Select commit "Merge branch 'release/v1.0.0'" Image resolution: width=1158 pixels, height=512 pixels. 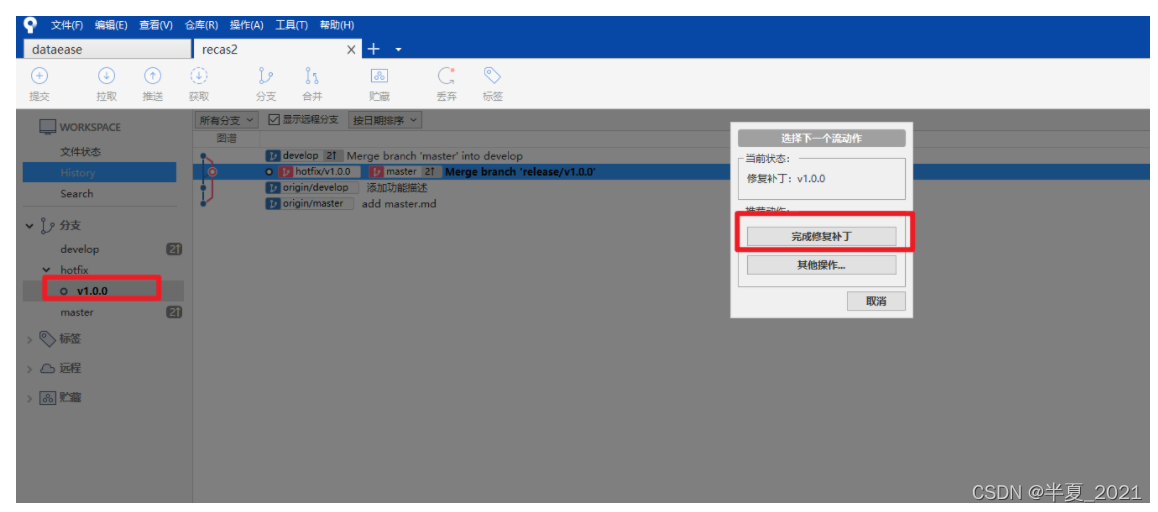pyautogui.click(x=520, y=171)
